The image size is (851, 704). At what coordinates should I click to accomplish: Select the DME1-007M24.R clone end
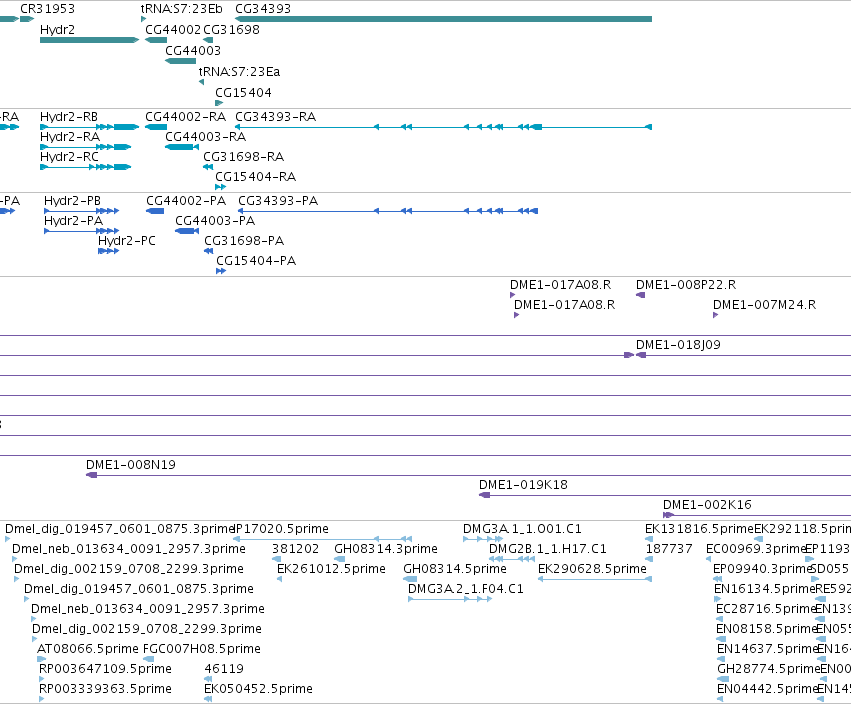click(764, 305)
